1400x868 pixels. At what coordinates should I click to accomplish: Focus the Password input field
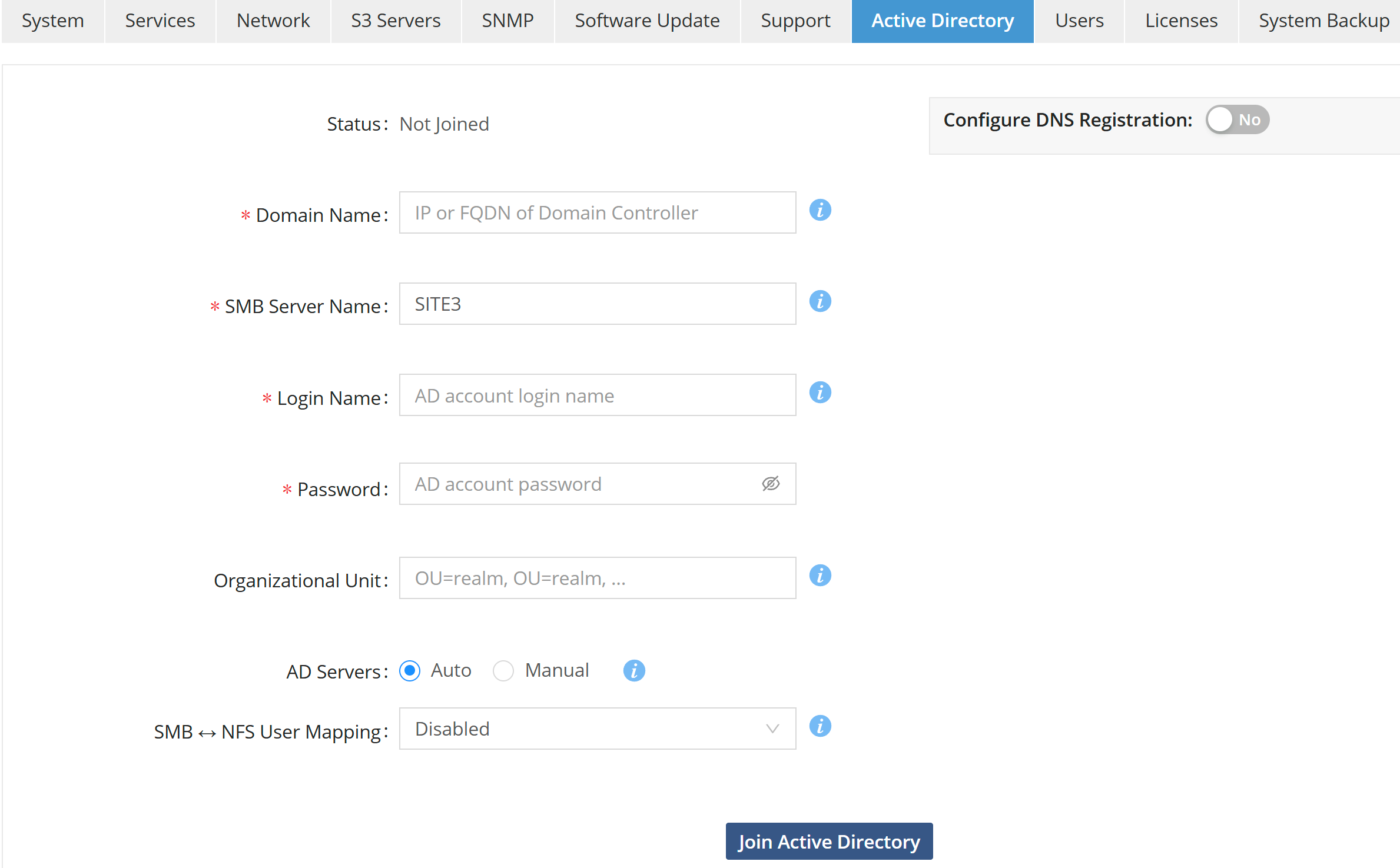tap(598, 484)
